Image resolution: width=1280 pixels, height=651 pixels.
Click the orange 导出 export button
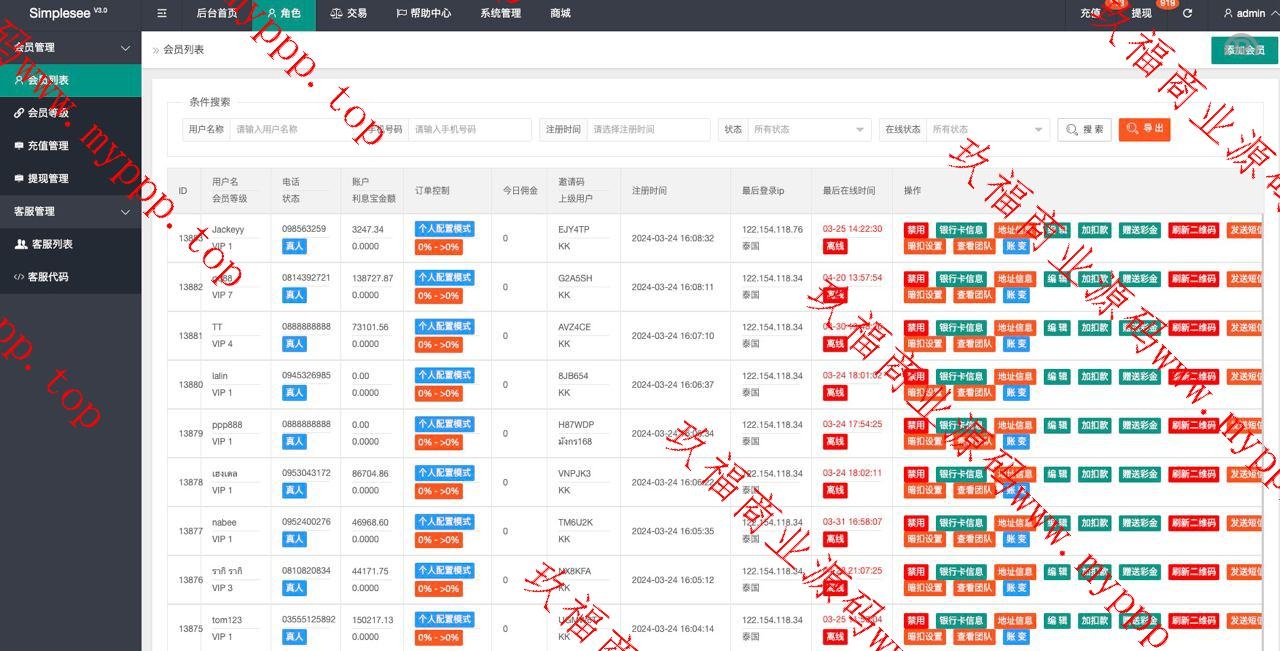1144,129
